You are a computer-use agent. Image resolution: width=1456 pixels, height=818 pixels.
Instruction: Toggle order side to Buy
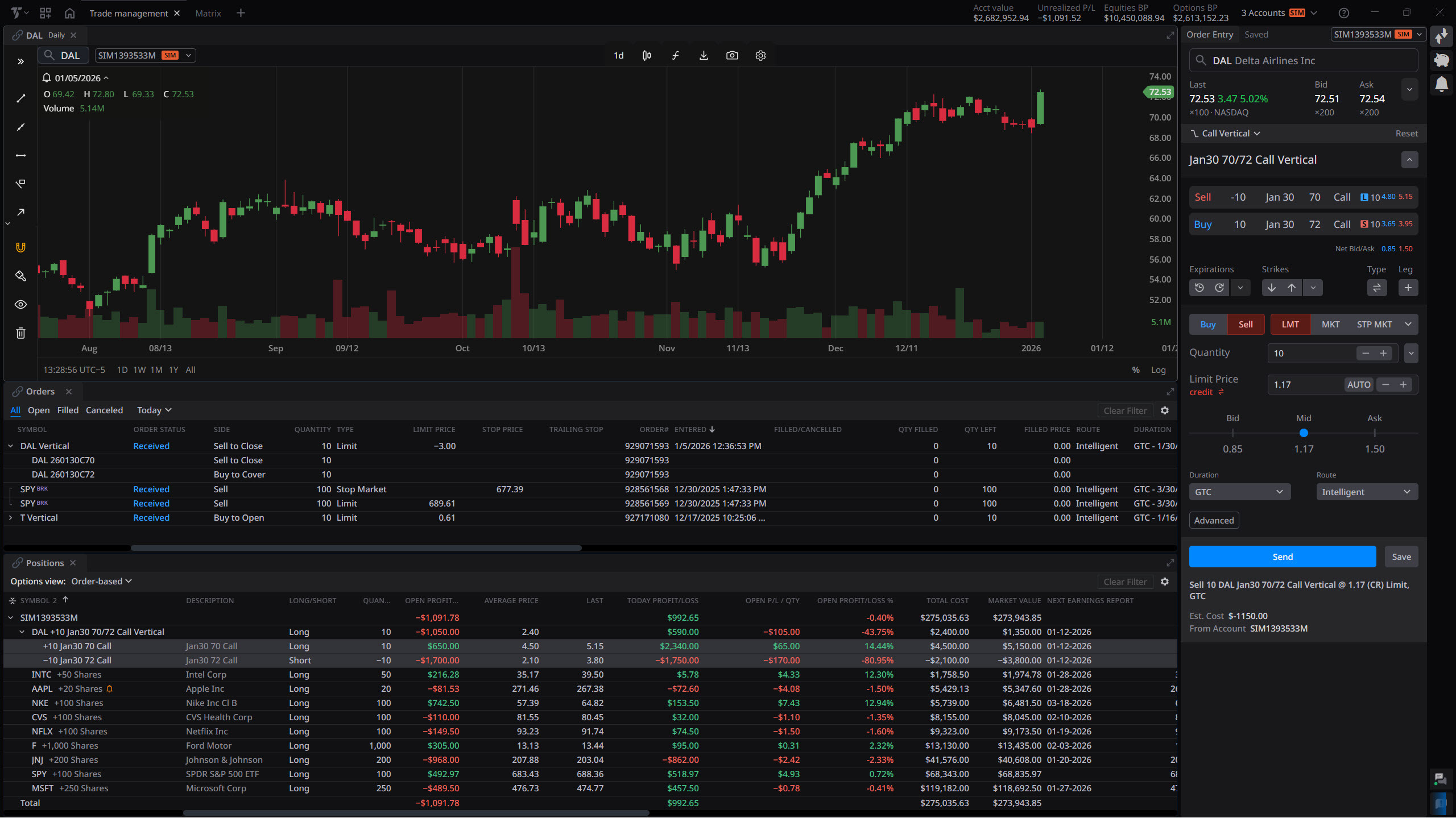(1208, 325)
